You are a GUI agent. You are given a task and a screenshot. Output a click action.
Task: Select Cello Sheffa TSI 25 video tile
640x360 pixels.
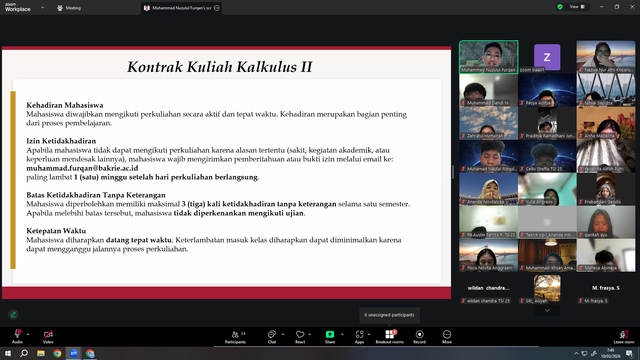pos(547,156)
